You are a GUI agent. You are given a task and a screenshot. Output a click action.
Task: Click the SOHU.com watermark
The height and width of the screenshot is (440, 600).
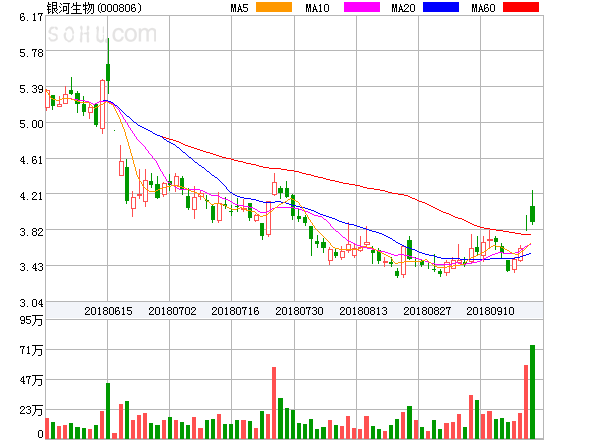pyautogui.click(x=105, y=34)
